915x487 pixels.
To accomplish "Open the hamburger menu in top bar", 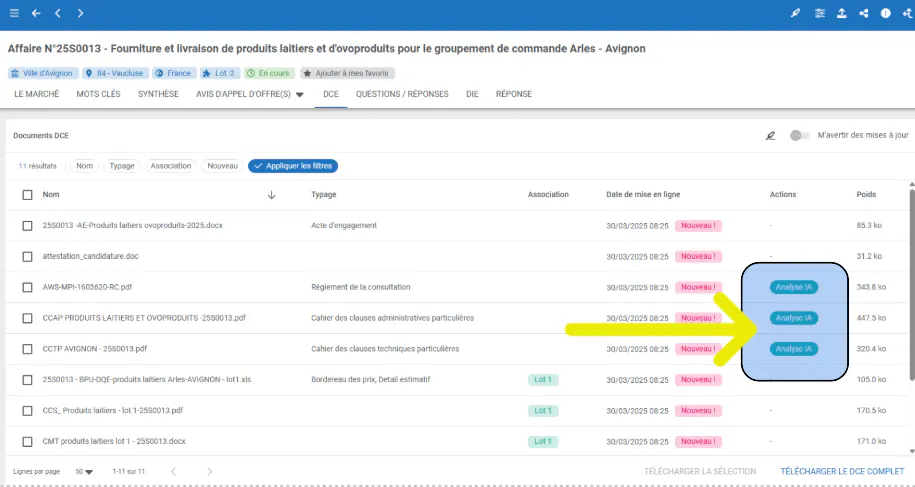I will click(x=14, y=13).
